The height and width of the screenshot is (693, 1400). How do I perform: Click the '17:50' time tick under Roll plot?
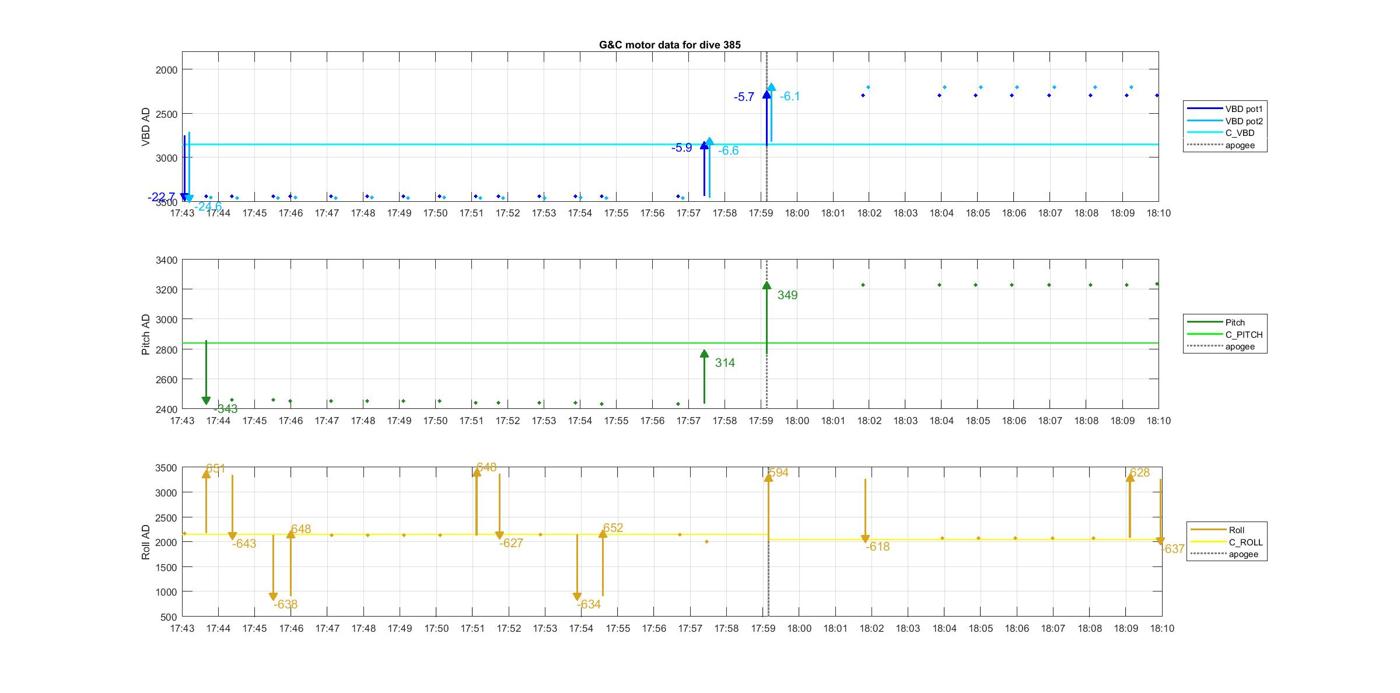coord(436,628)
